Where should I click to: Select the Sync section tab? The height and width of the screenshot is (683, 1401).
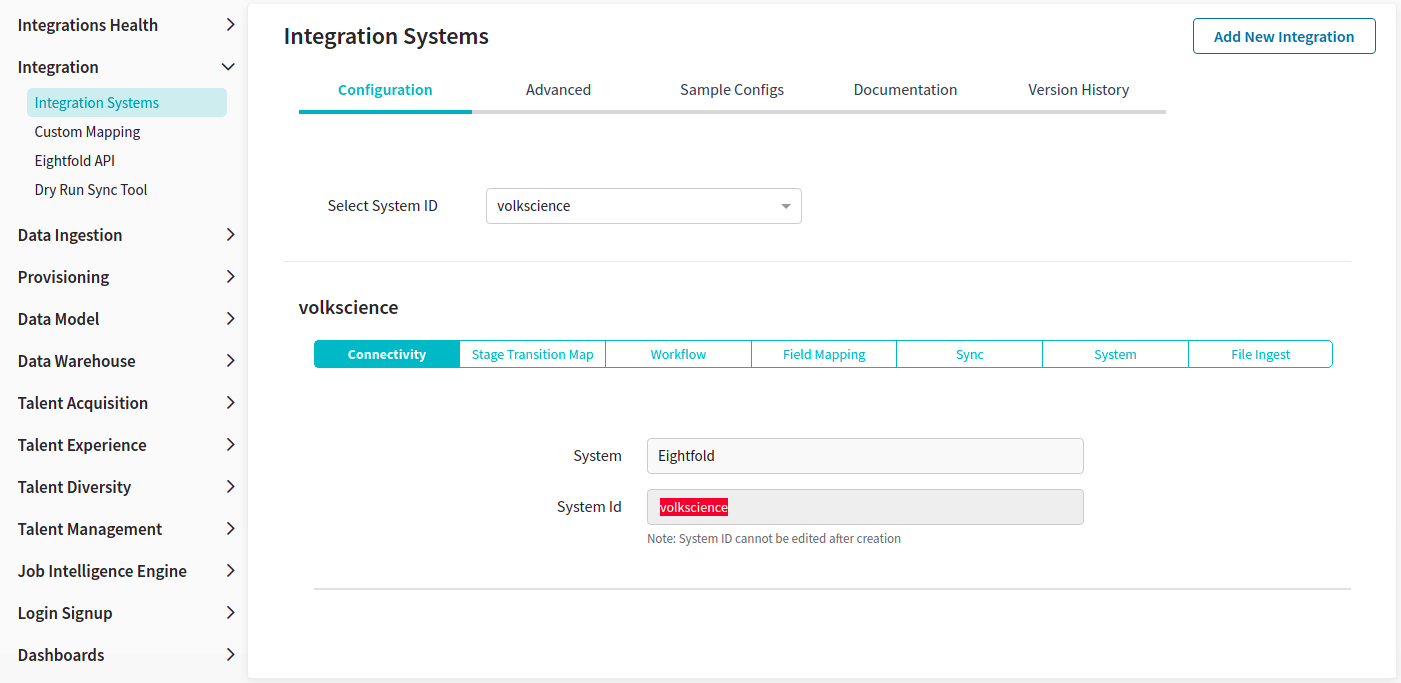(x=970, y=354)
